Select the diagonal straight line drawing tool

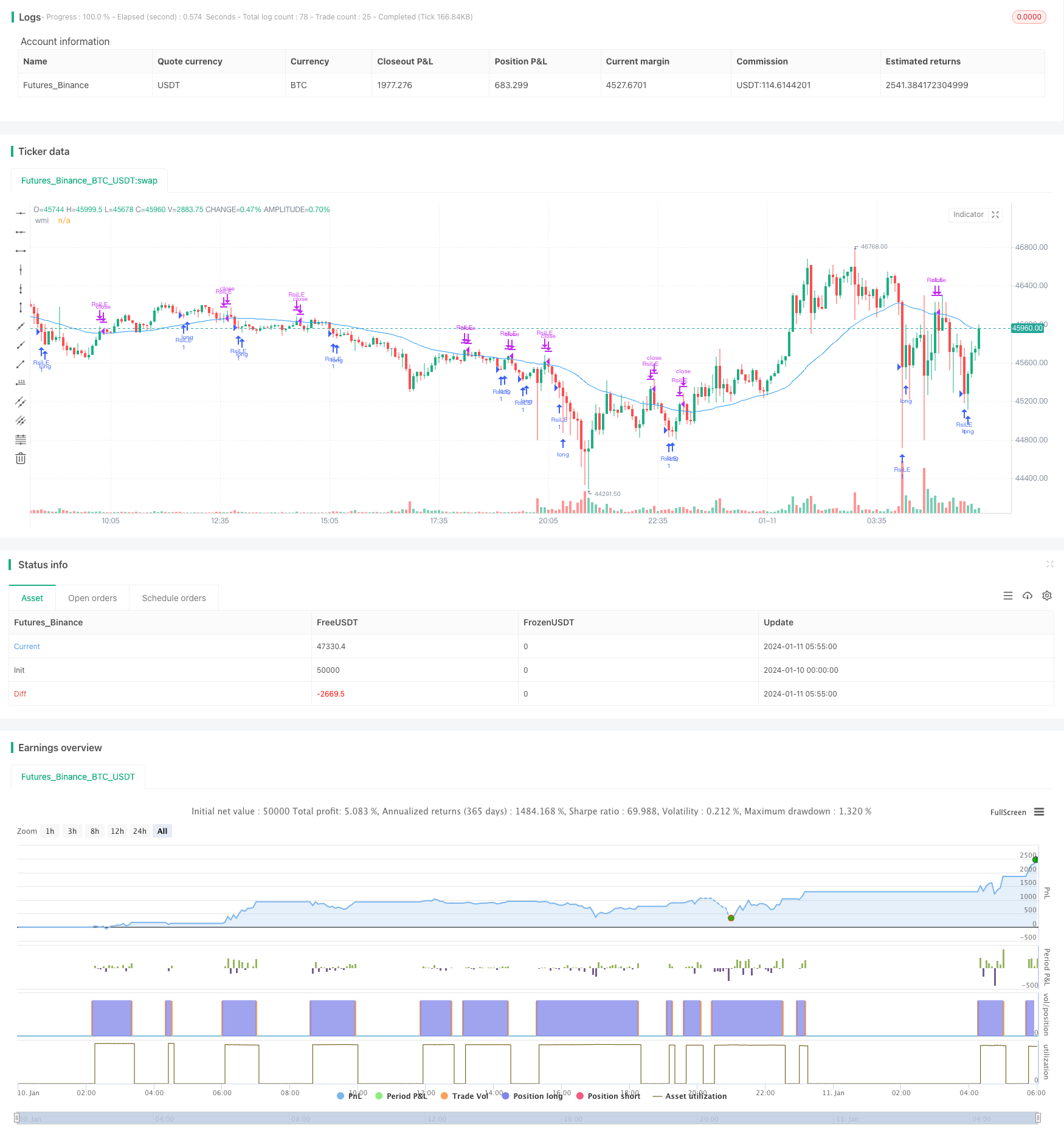coord(21,326)
